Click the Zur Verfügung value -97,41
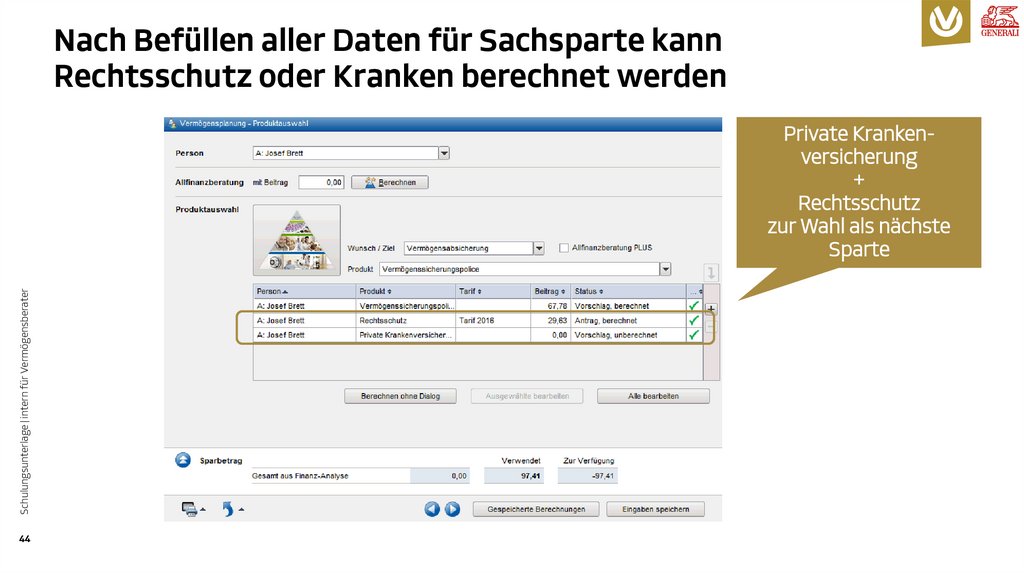 coord(587,476)
